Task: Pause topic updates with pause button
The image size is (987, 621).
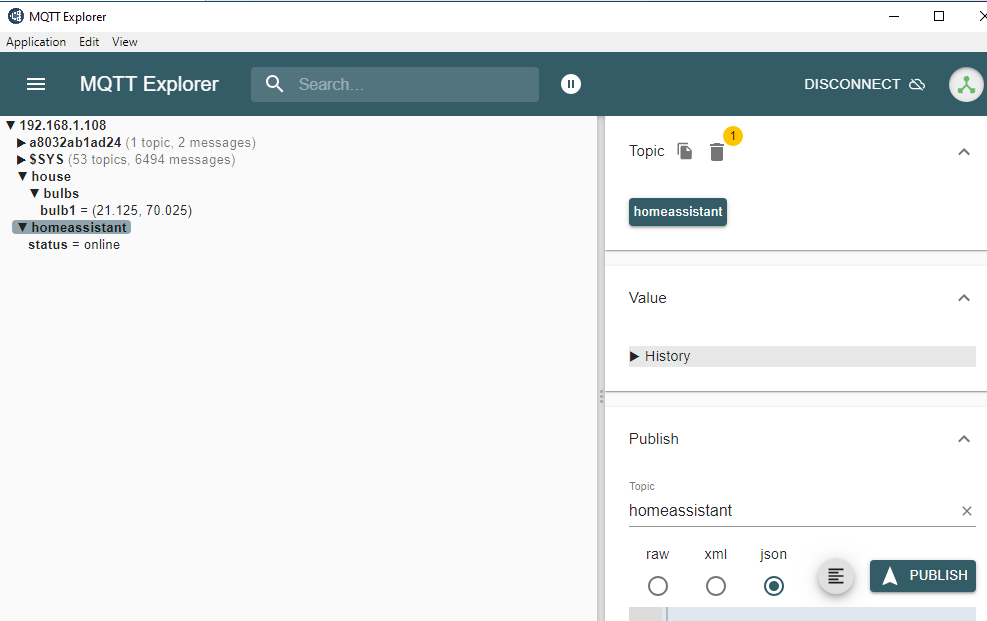Action: (571, 84)
